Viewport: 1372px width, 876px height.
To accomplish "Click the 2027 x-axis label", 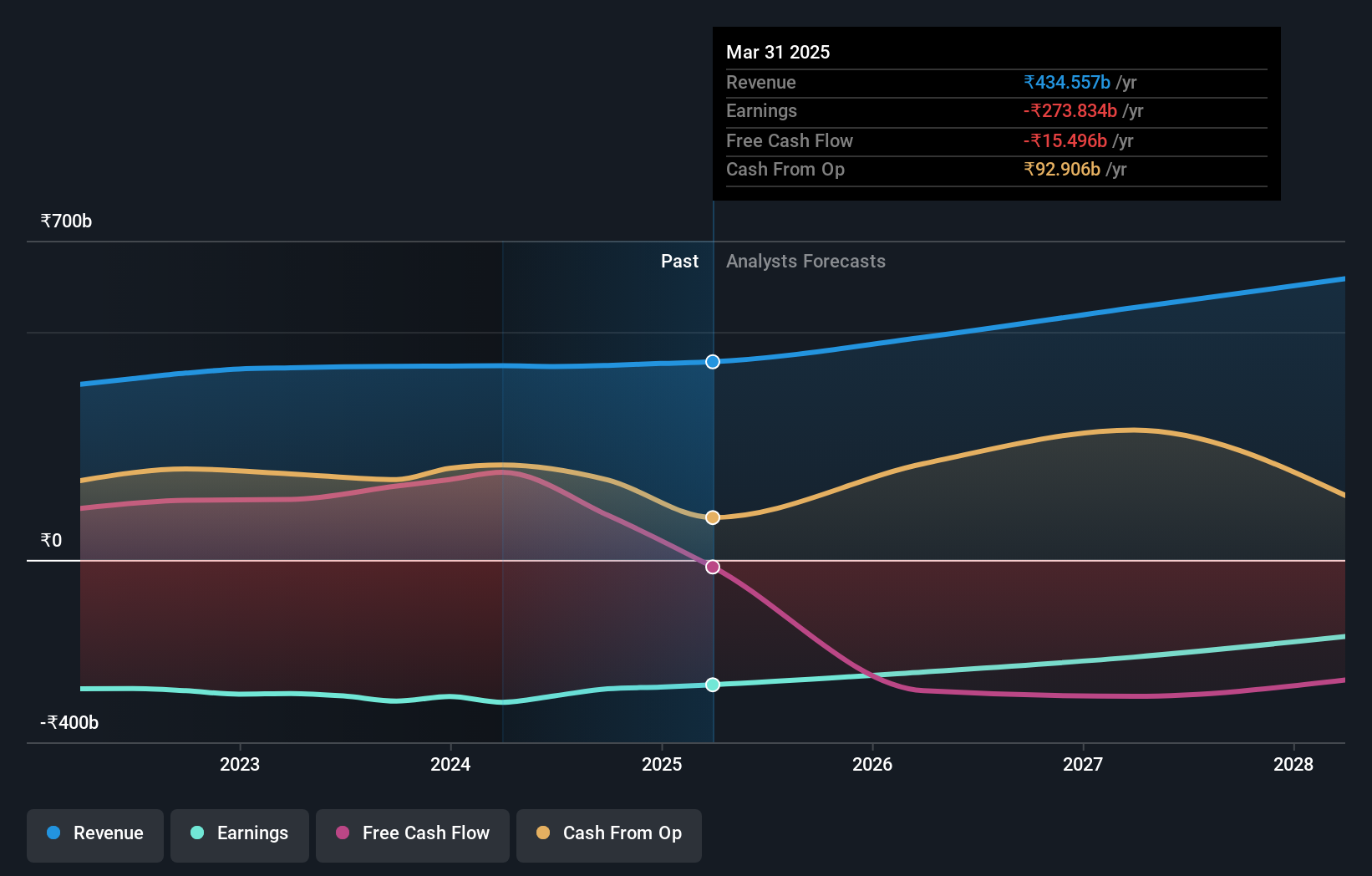I will (x=1083, y=764).
